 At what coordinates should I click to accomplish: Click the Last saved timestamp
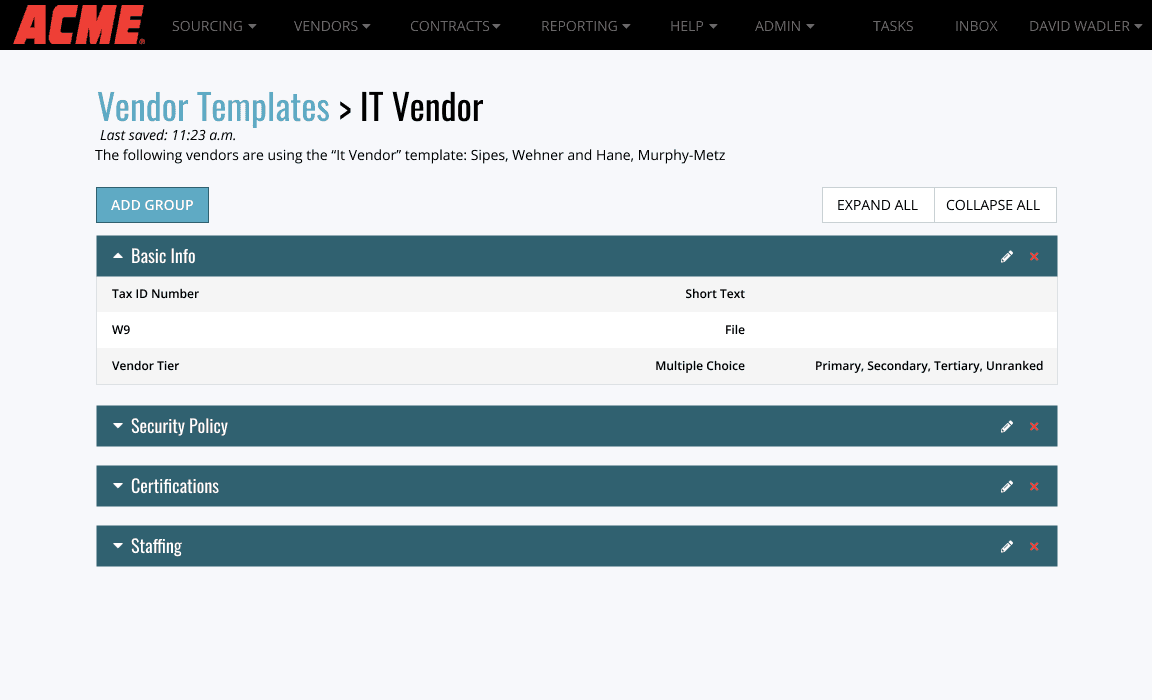(x=168, y=135)
